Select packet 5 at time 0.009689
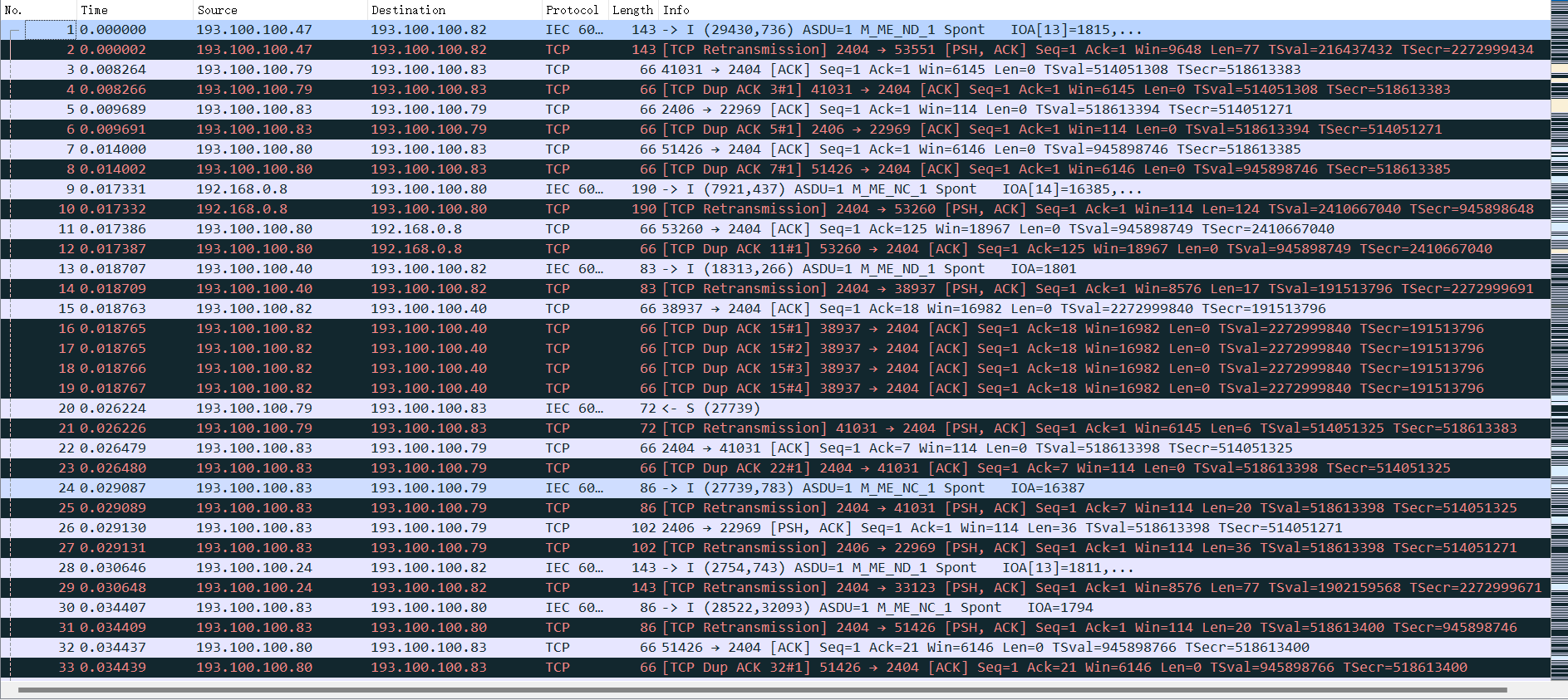This screenshot has height=700, width=1568. tap(775, 110)
